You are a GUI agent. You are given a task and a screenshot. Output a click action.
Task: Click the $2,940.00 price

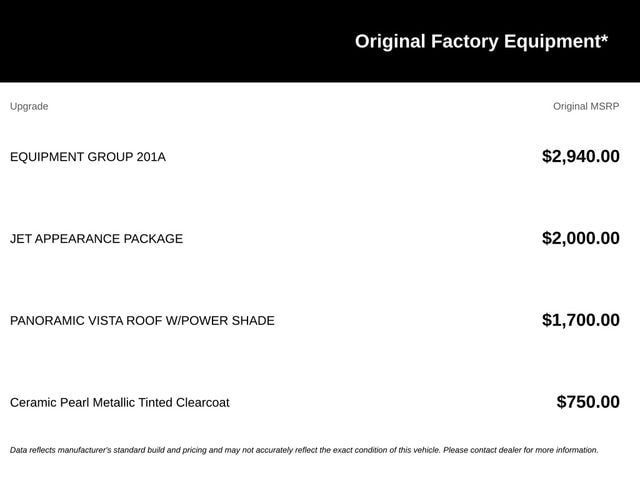pos(580,156)
